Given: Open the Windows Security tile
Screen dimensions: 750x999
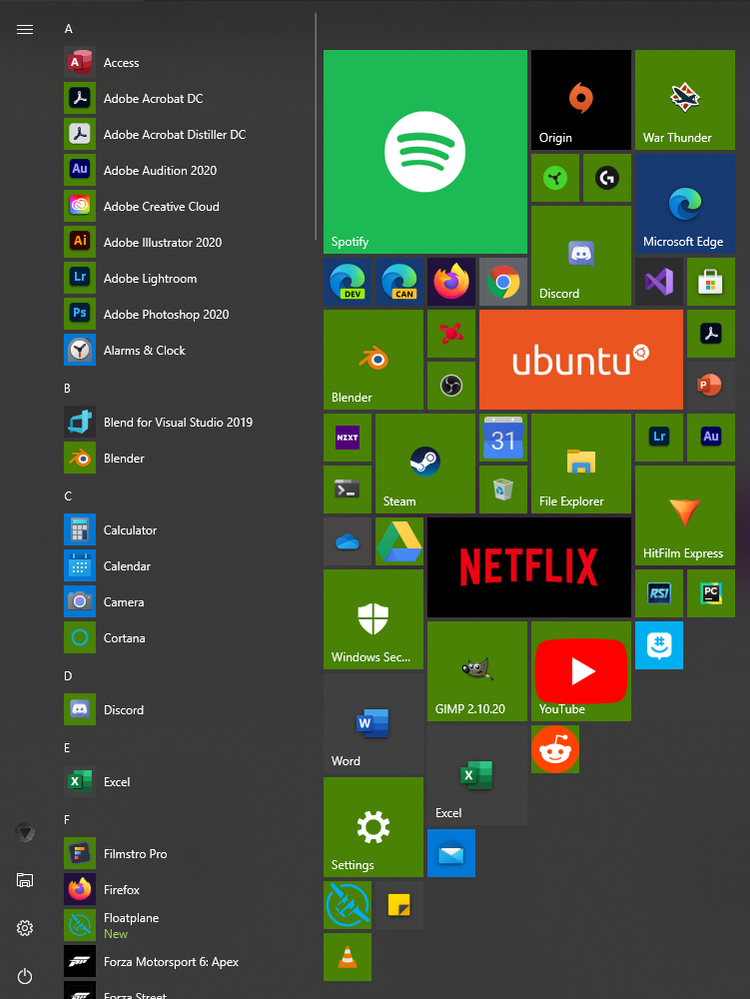Looking at the screenshot, I should (x=373, y=619).
